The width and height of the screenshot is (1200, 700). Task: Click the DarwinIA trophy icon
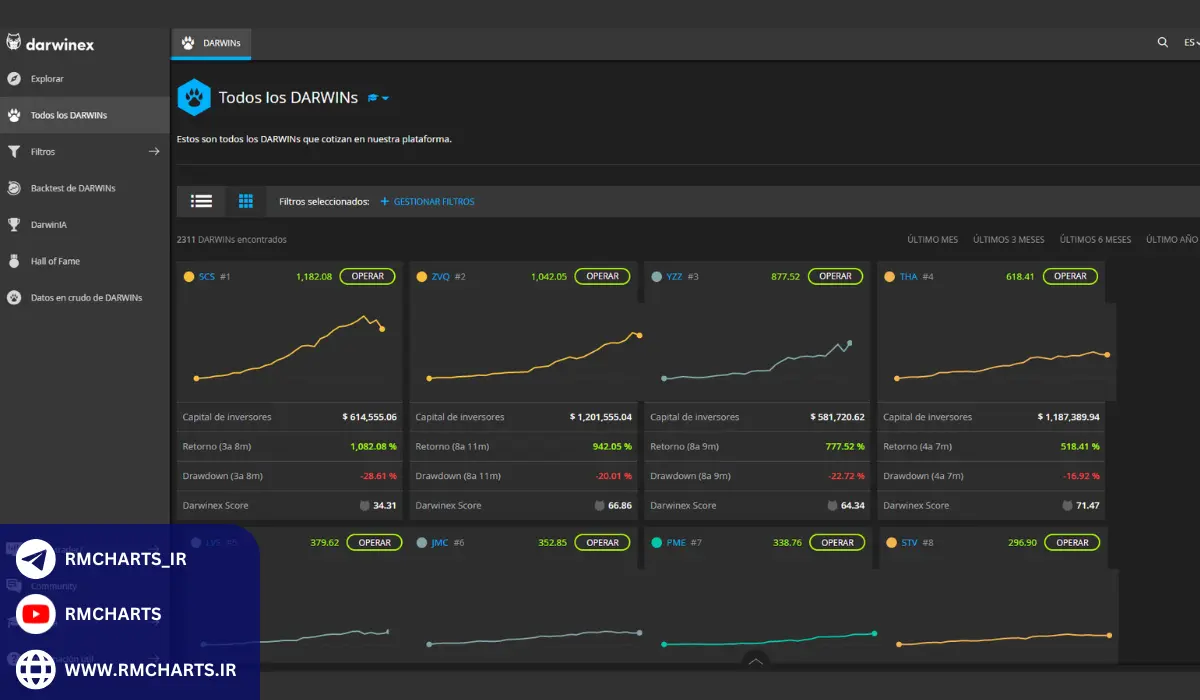14,225
